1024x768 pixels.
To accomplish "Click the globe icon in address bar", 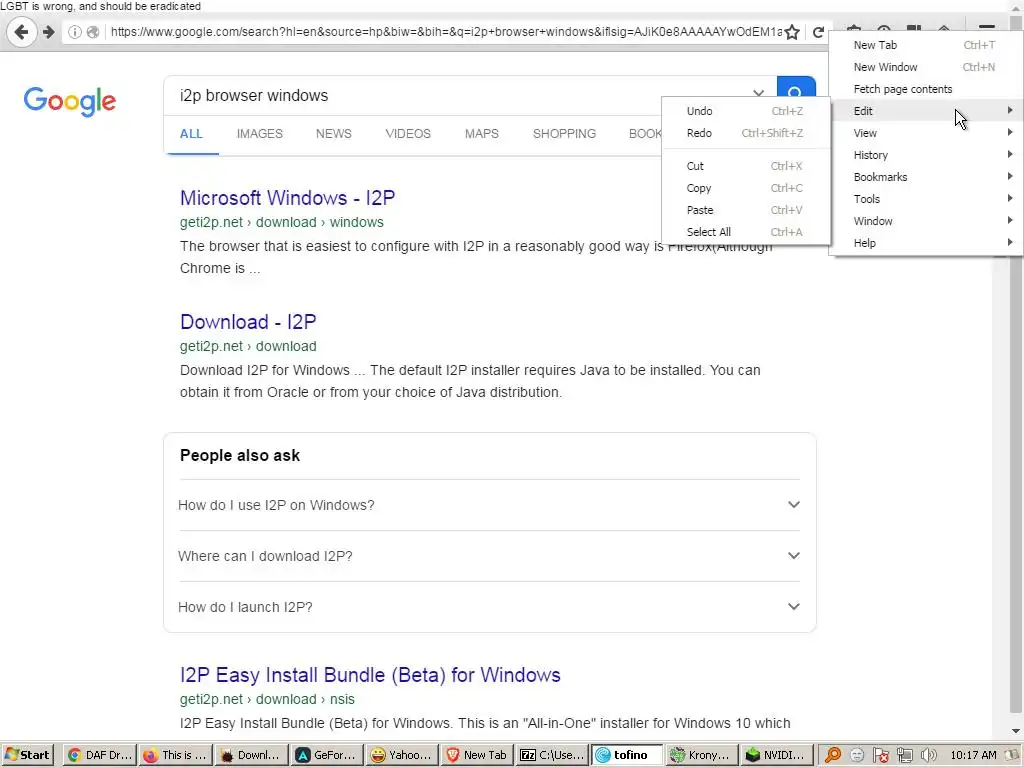I will coord(93,31).
